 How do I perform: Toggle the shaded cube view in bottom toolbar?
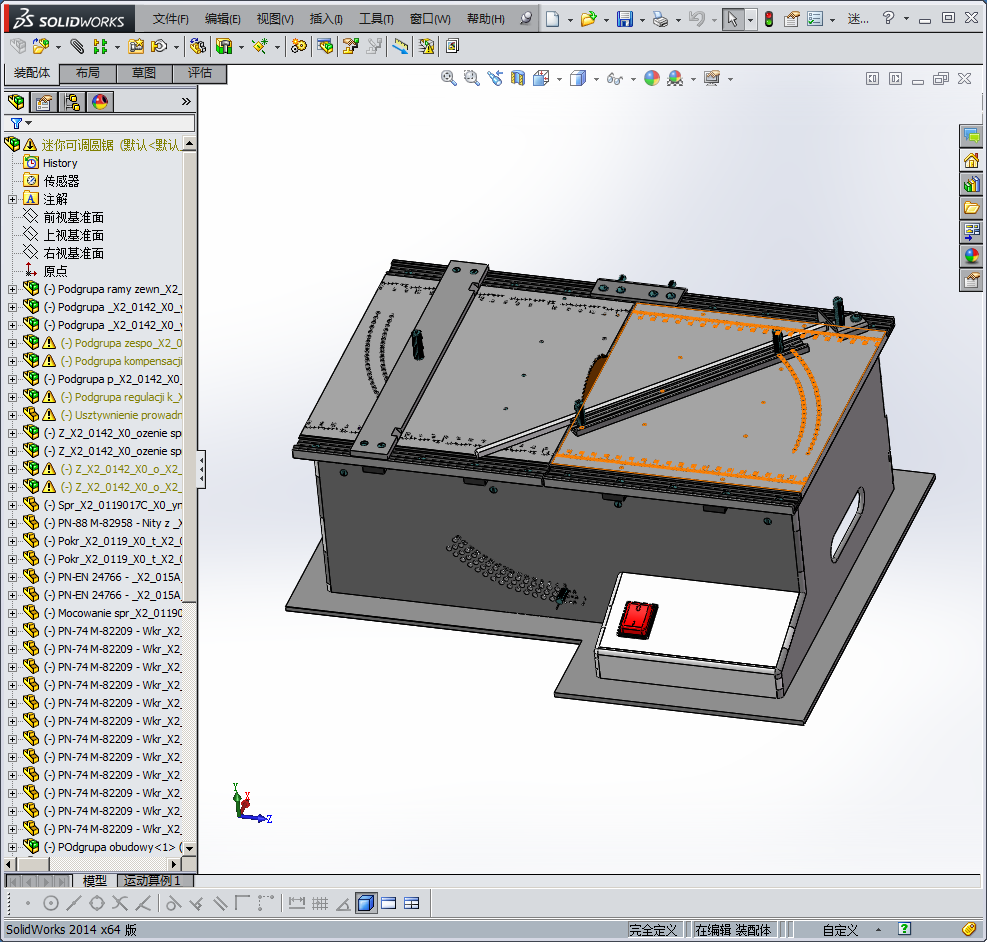point(365,903)
